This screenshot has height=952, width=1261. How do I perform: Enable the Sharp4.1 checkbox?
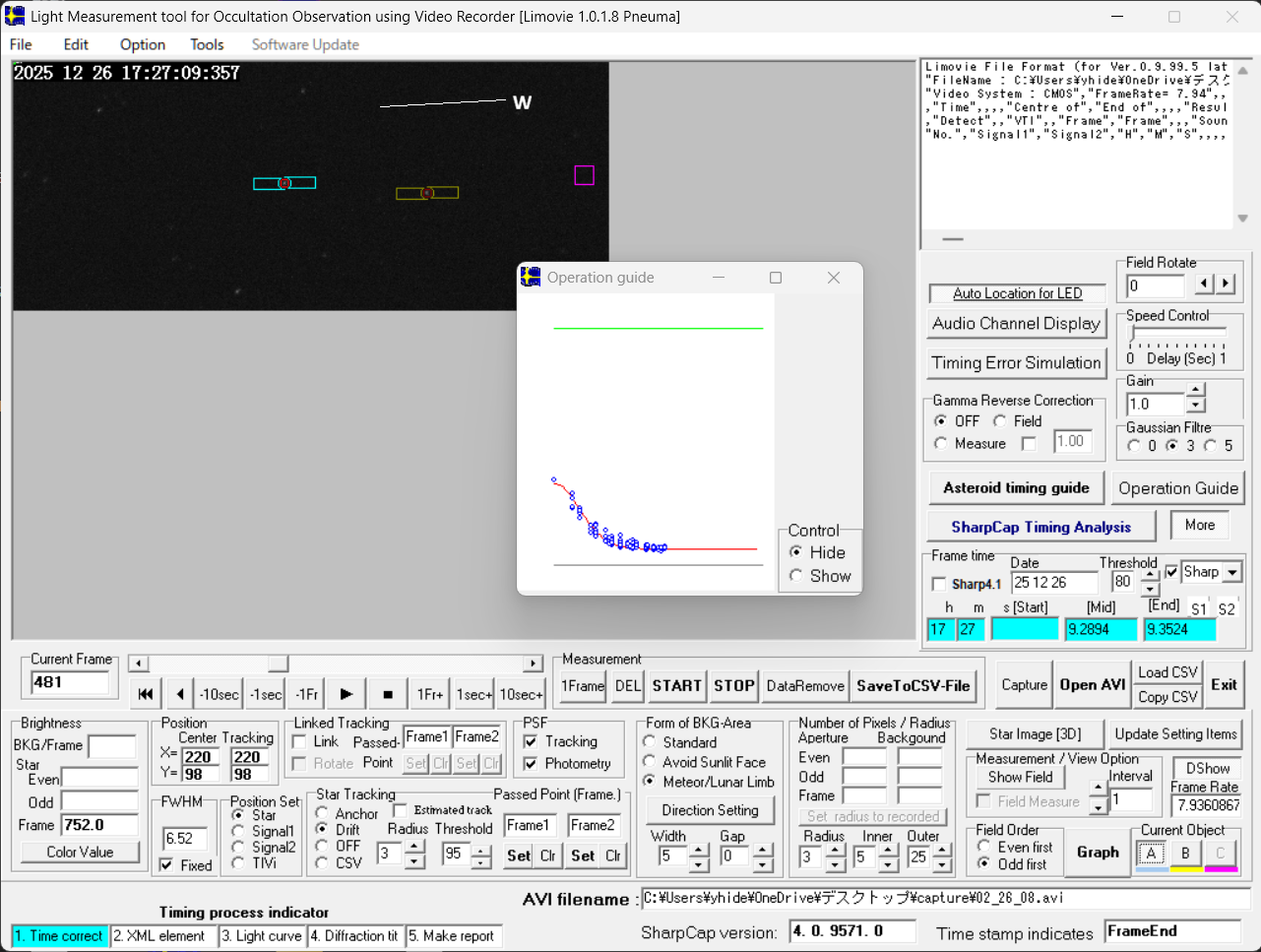pyautogui.click(x=939, y=584)
